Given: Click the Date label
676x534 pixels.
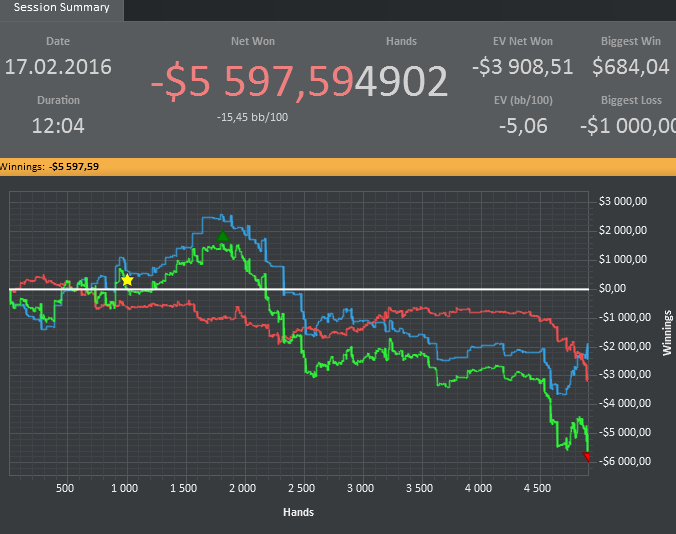Looking at the screenshot, I should point(58,41).
